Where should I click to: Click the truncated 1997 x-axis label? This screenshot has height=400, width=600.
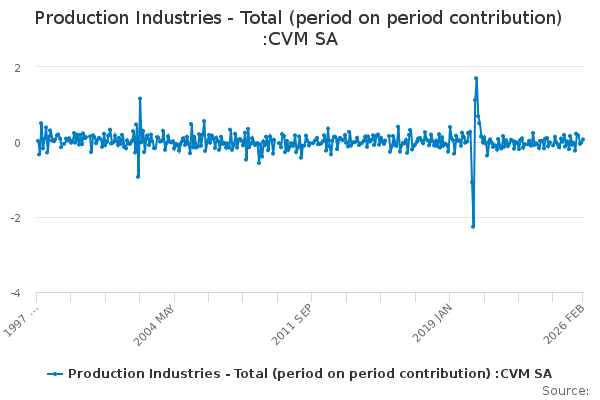(20, 320)
